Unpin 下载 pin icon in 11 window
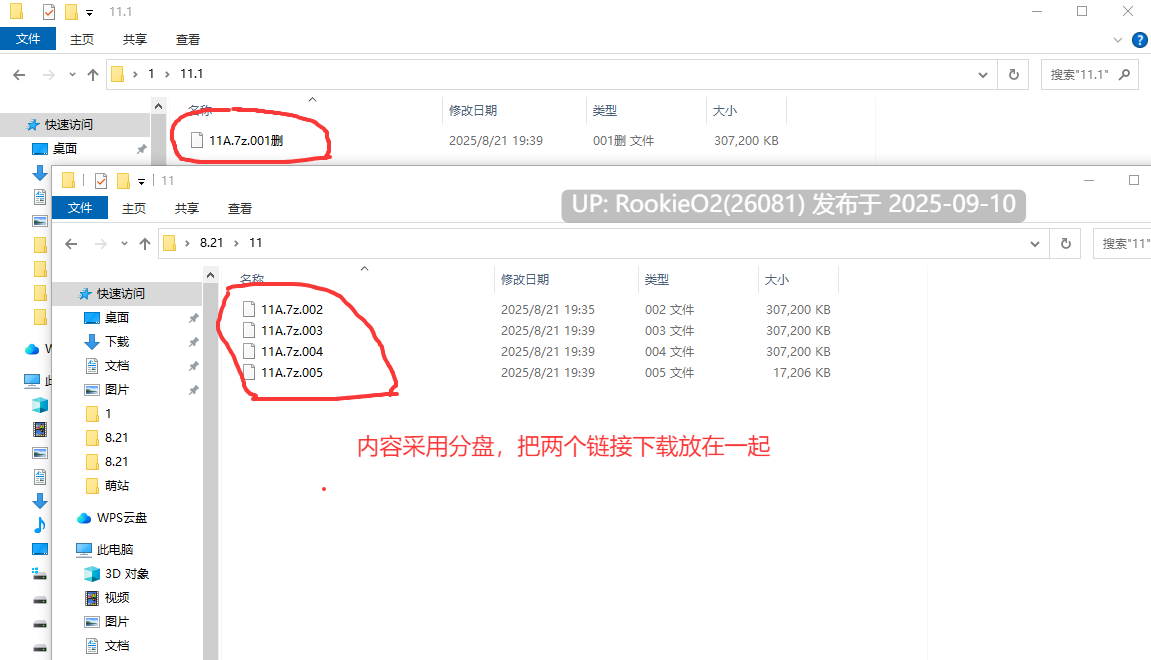 [193, 342]
